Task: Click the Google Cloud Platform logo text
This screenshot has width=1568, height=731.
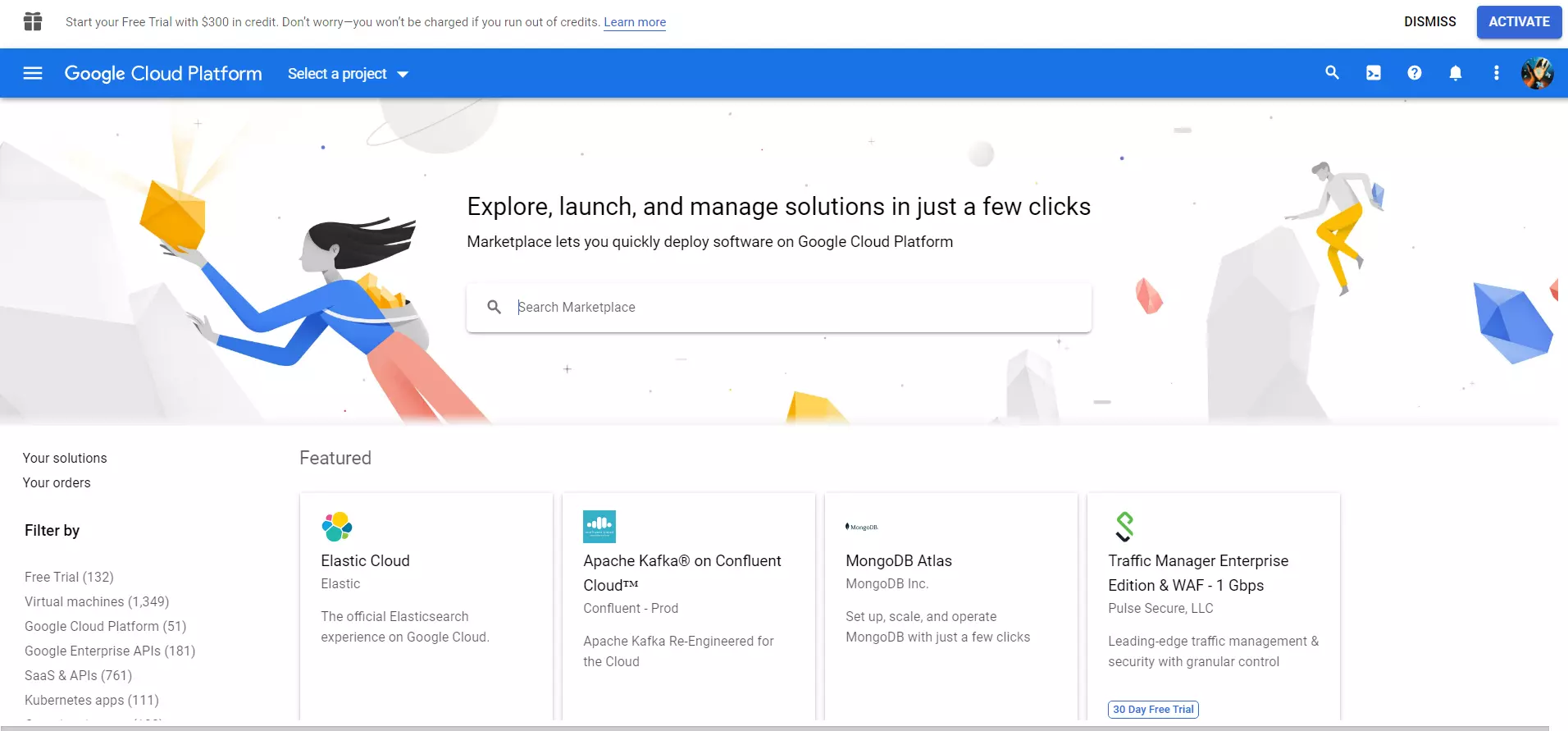Action: point(163,73)
